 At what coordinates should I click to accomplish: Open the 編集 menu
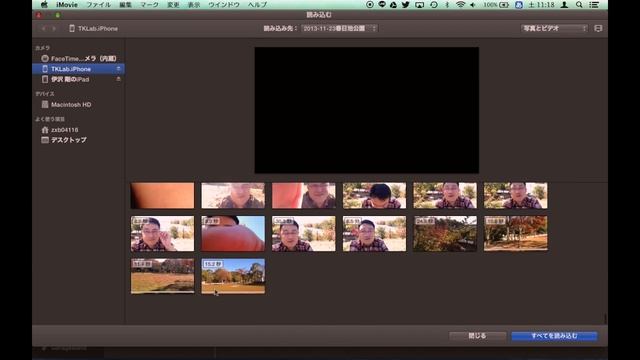125,5
